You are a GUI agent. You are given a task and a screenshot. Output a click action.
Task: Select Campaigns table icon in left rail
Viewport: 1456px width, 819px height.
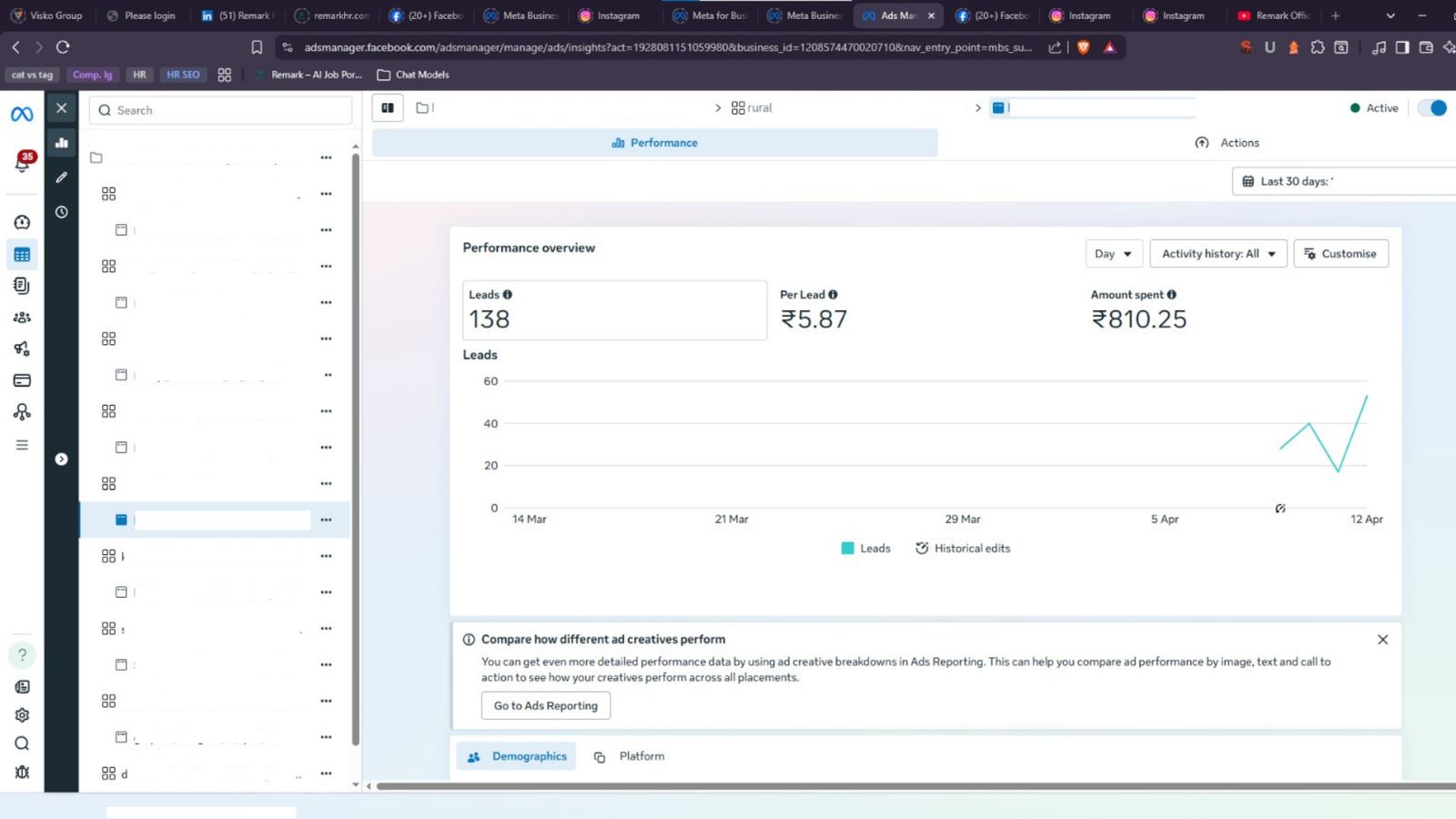22,255
